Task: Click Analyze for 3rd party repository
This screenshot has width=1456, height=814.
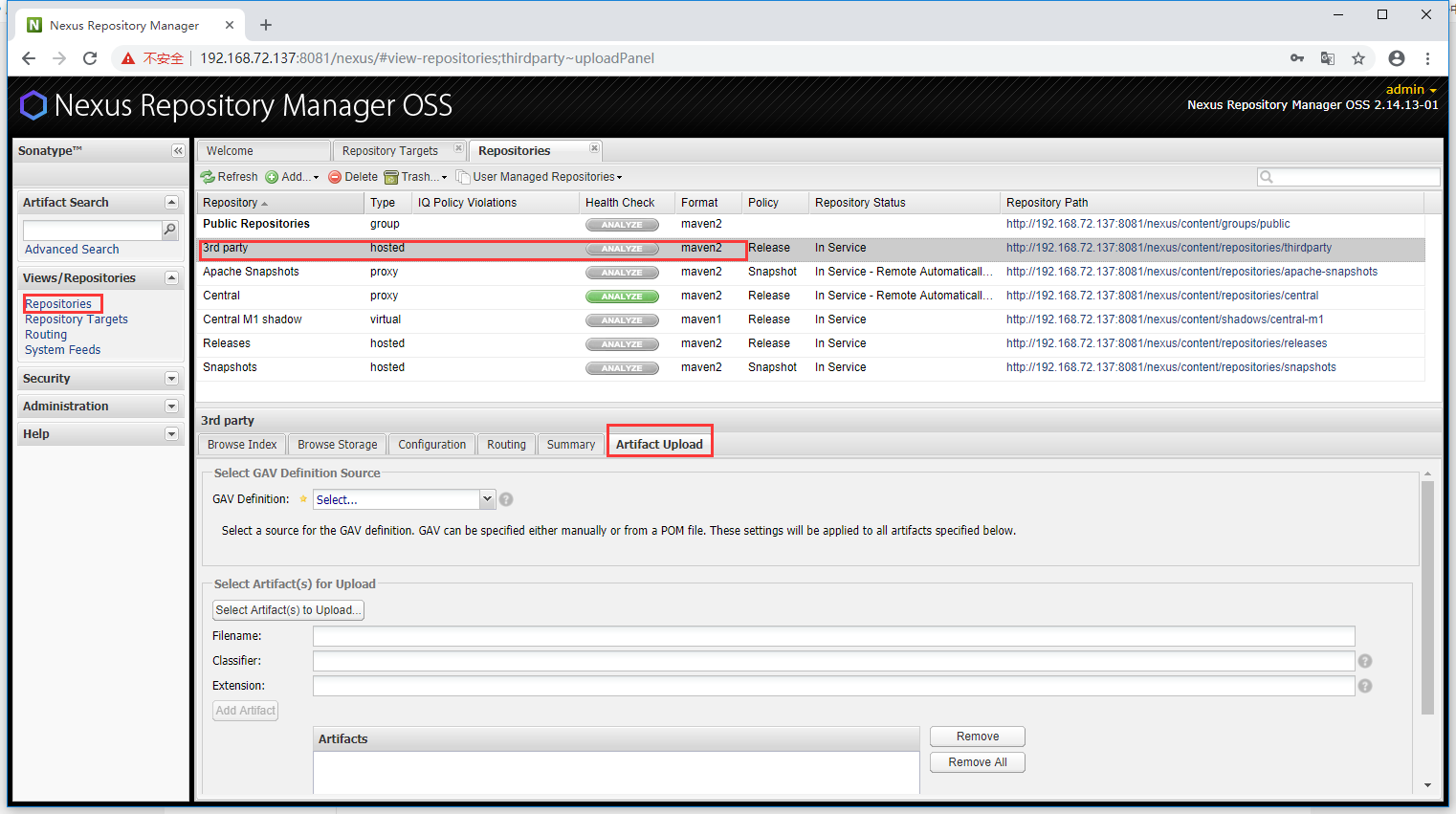Action: coord(622,249)
